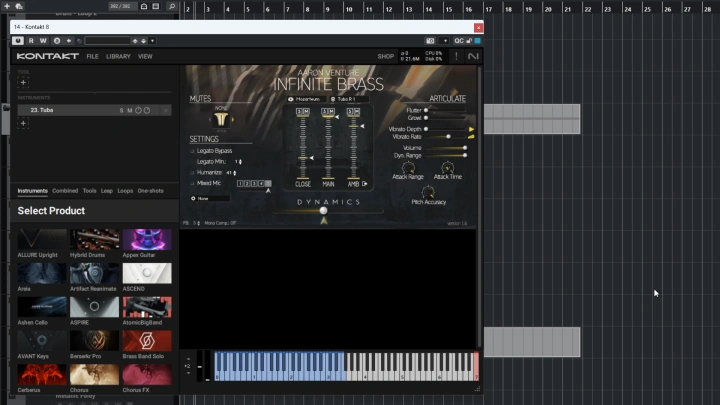This screenshot has height=405, width=720.
Task: Select next mute with right arrow
Action: (x=233, y=119)
